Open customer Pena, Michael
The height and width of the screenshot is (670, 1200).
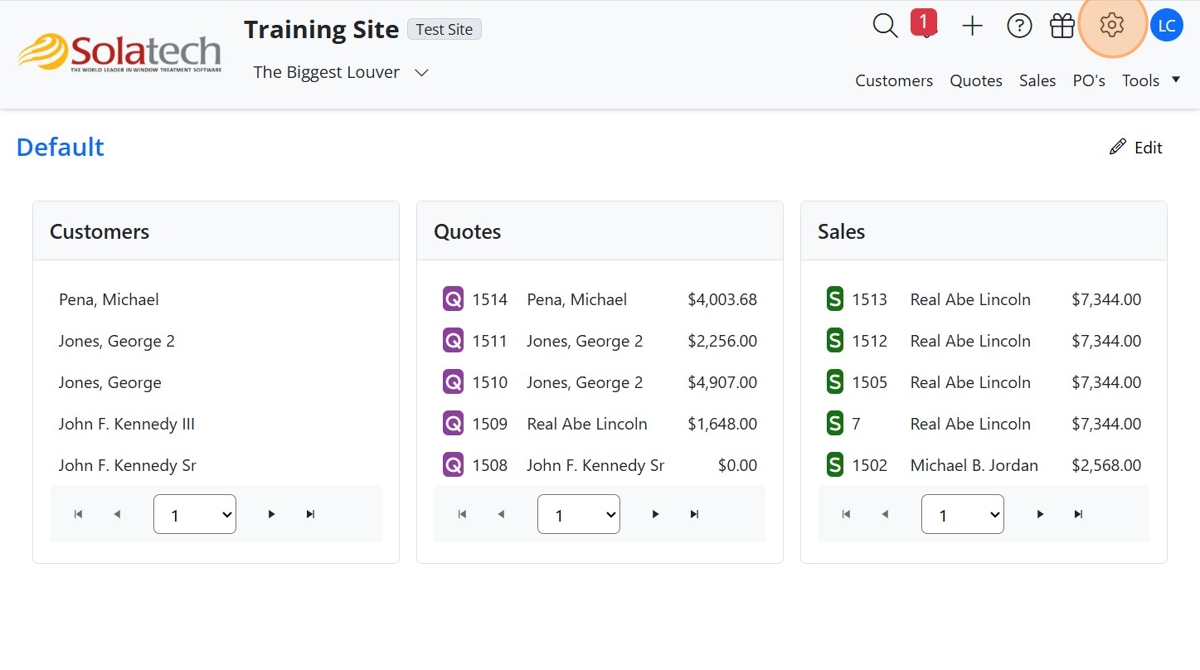pyautogui.click(x=109, y=299)
